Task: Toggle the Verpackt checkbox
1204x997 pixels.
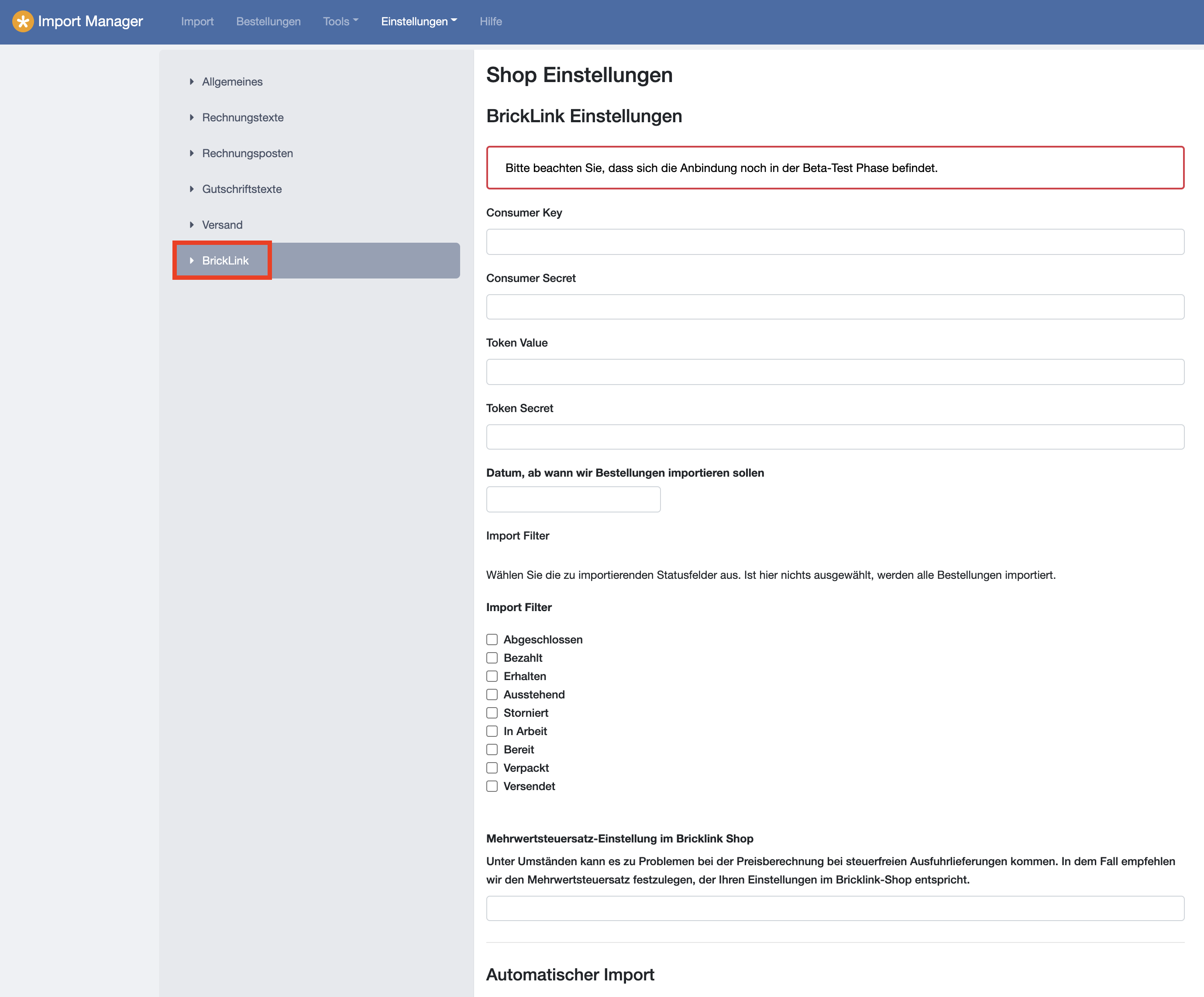Action: pyautogui.click(x=492, y=768)
